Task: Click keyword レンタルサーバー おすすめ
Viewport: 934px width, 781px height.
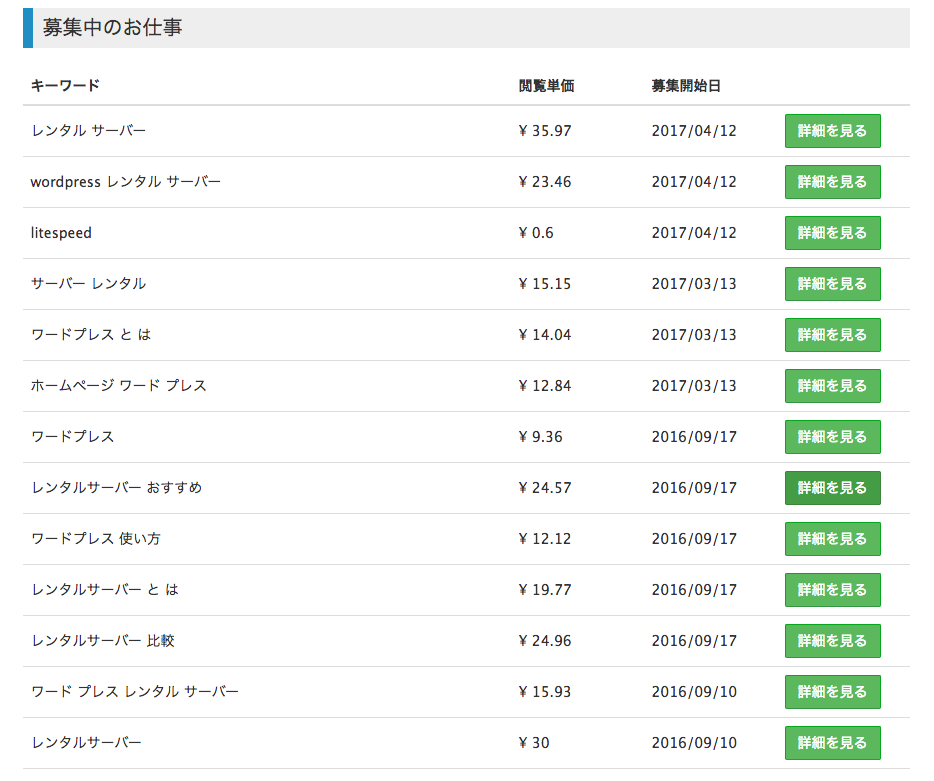Action: pos(117,488)
